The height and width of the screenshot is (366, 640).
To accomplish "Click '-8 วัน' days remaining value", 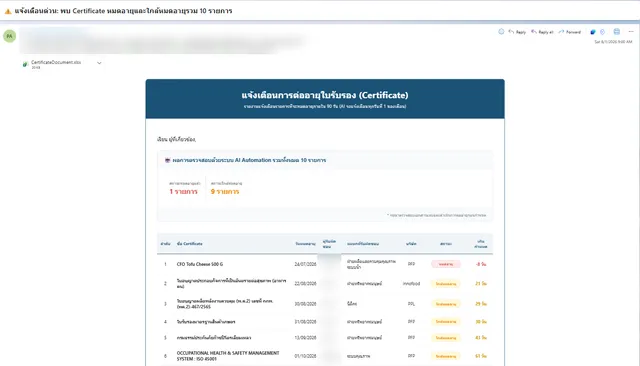I will (x=480, y=264).
